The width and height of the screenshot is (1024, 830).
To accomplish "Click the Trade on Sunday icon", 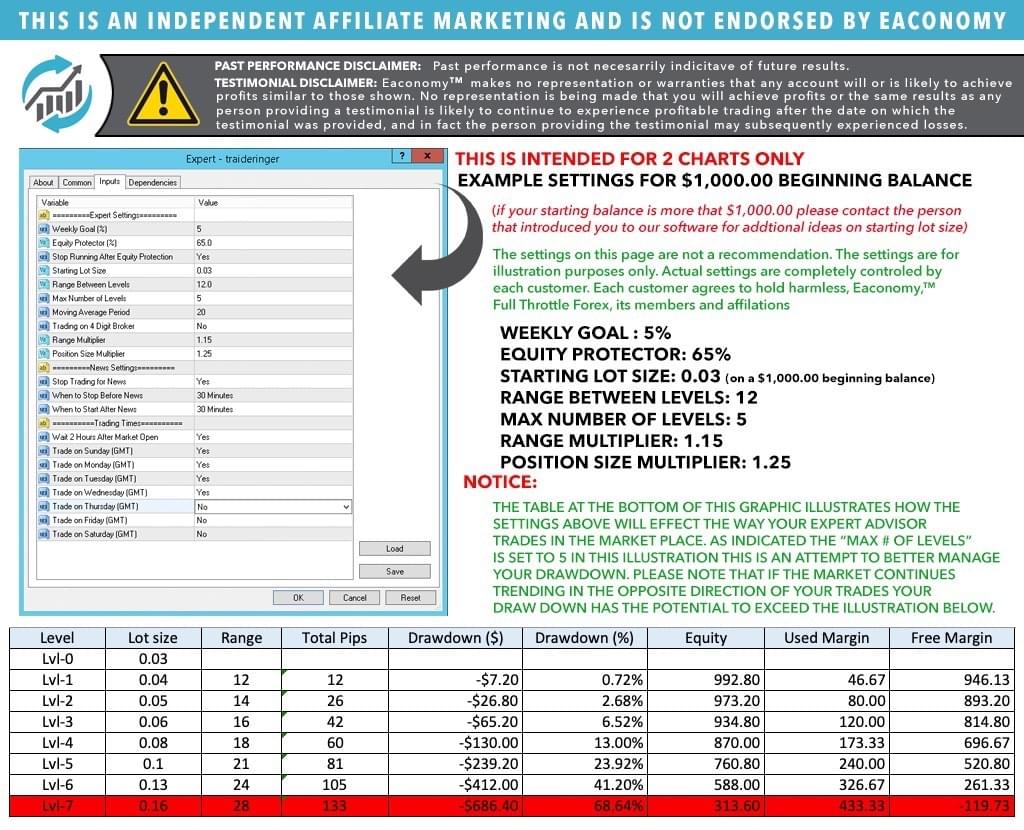I will (44, 451).
